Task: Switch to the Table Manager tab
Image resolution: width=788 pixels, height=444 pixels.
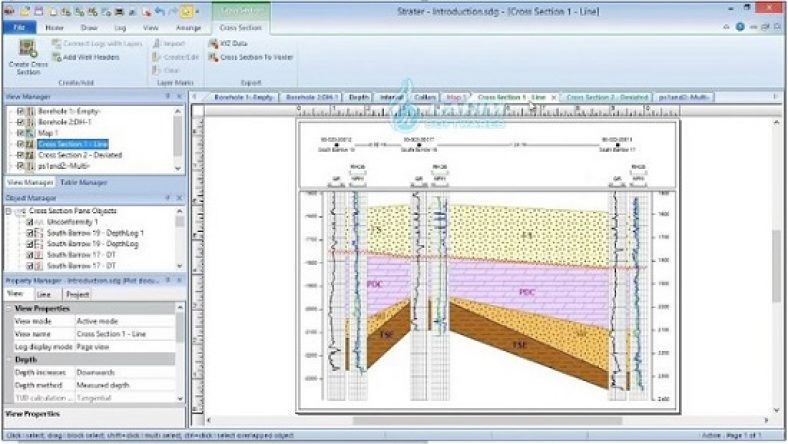Action: tap(76, 183)
